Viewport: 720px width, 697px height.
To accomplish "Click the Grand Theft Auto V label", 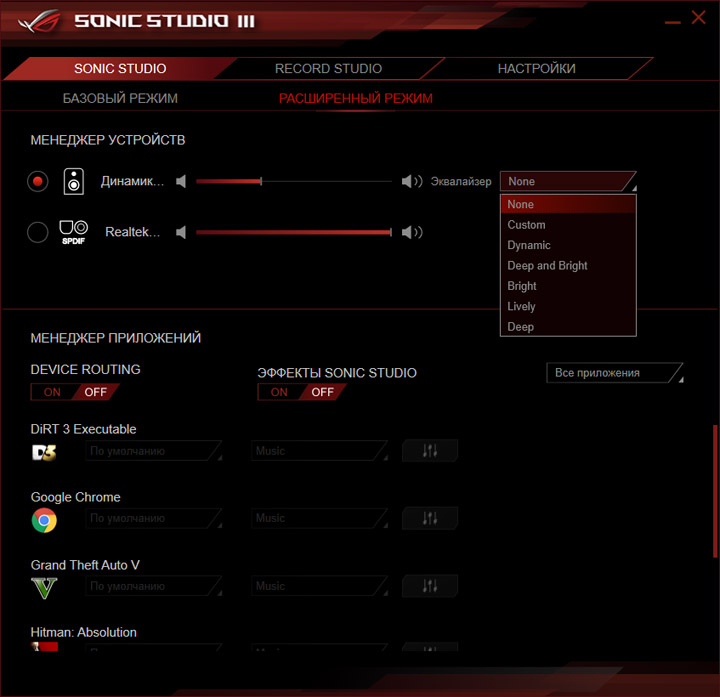I will [85, 565].
